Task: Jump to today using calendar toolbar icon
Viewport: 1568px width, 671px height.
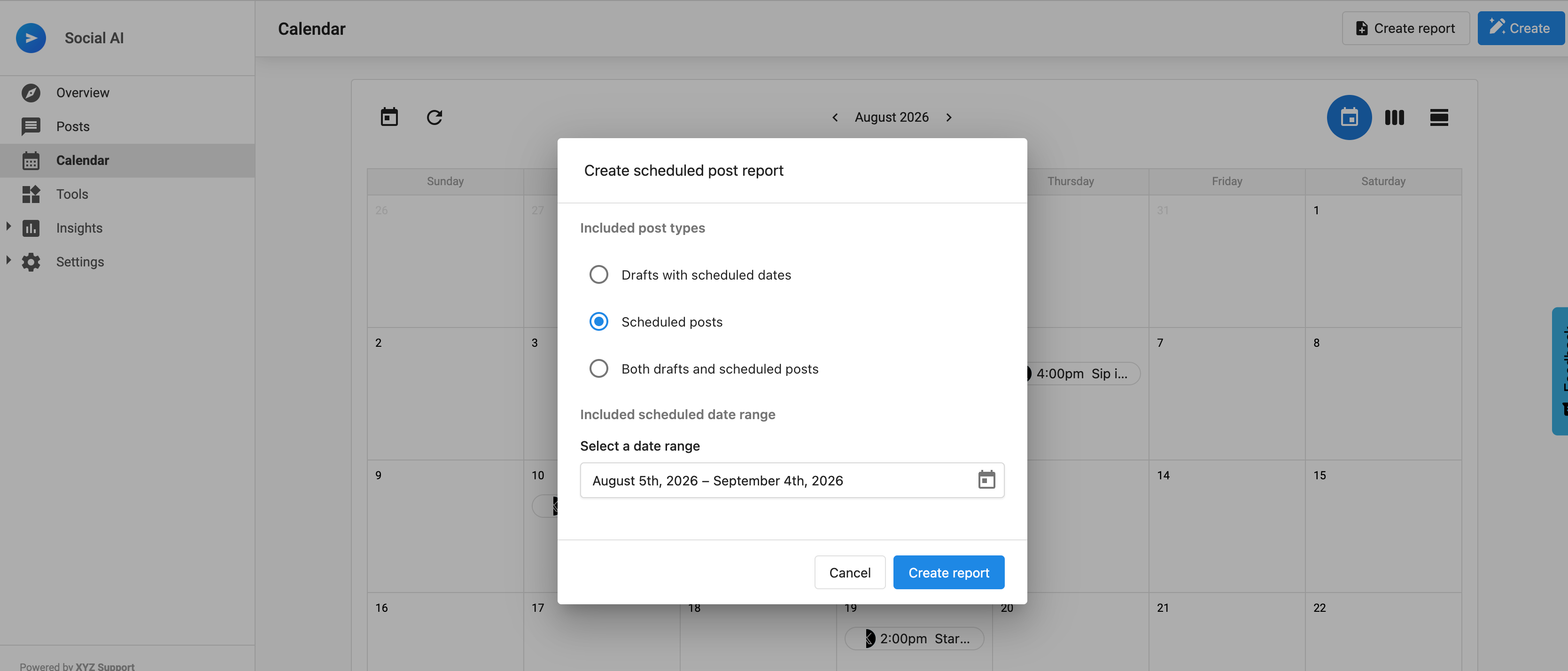Action: point(389,117)
